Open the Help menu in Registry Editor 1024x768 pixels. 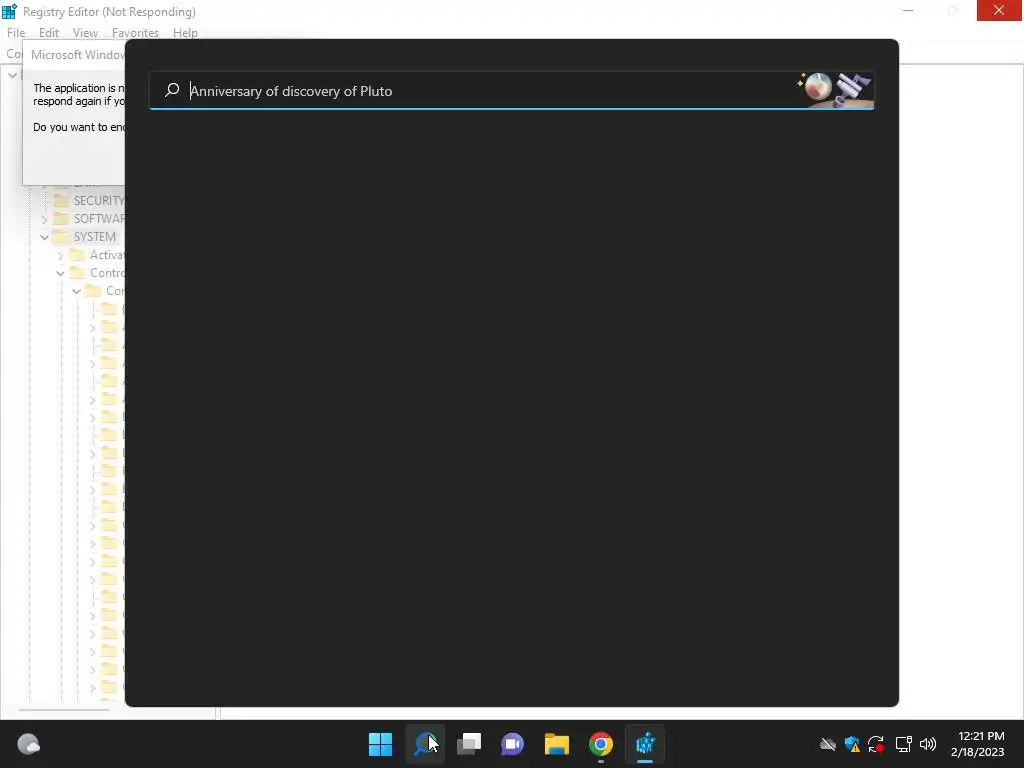tap(185, 33)
